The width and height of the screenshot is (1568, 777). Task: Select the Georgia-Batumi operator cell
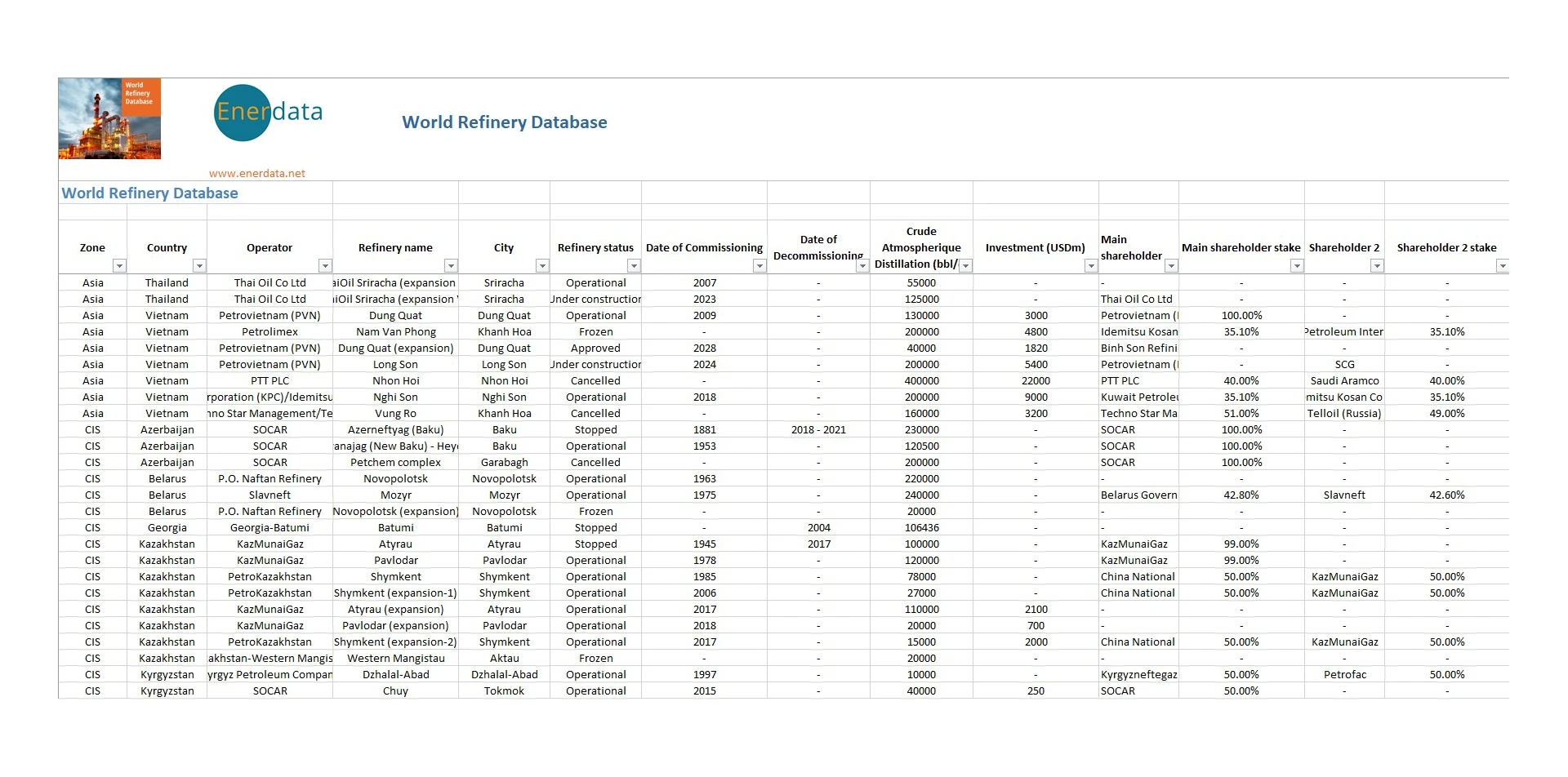269,527
